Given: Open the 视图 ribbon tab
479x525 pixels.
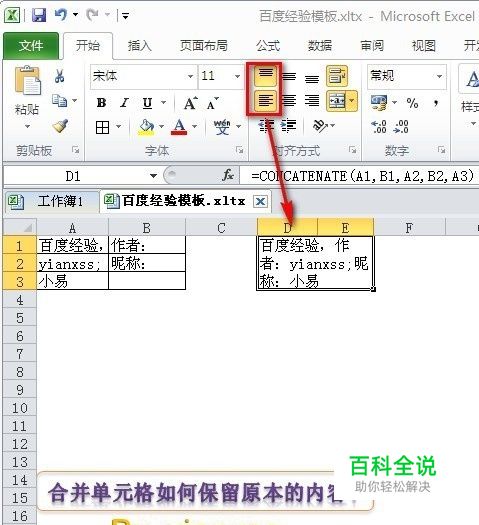Looking at the screenshot, I should [x=424, y=46].
